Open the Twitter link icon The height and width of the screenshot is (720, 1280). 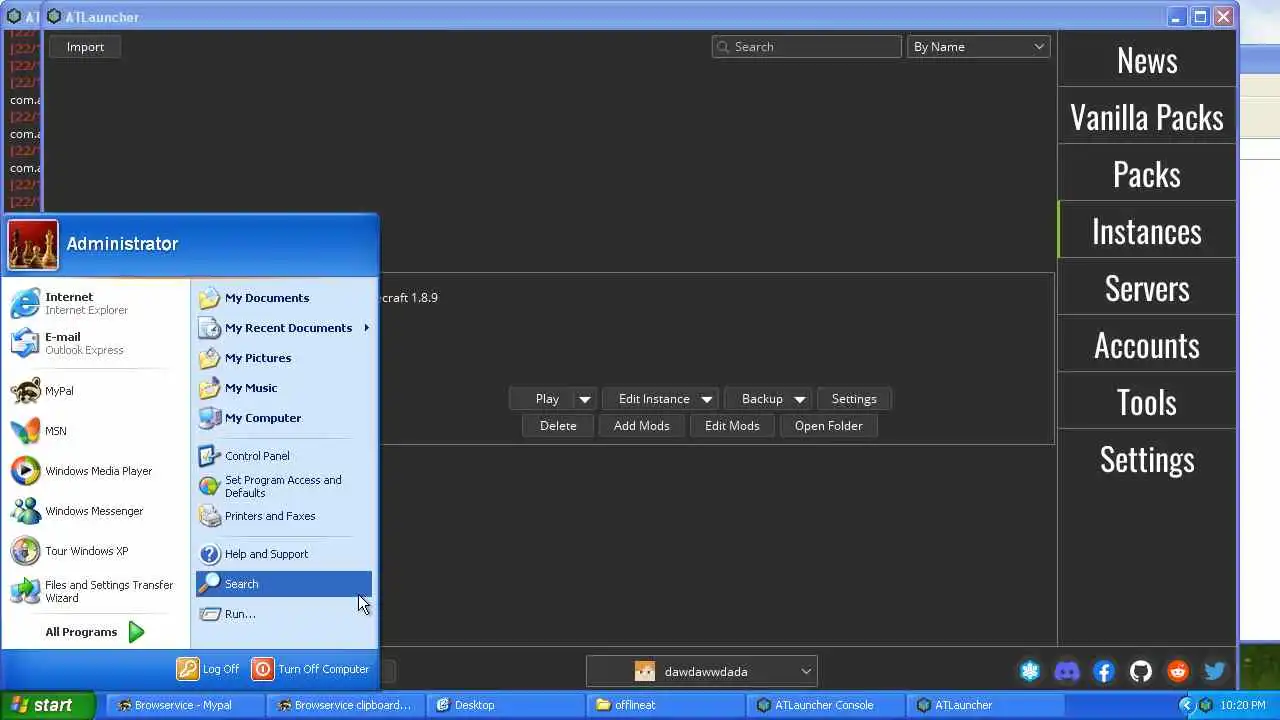(1215, 672)
